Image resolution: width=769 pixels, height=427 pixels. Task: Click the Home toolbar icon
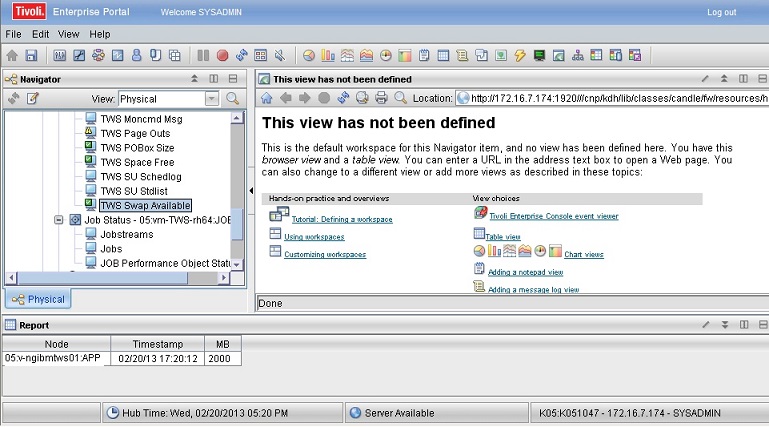pos(12,55)
